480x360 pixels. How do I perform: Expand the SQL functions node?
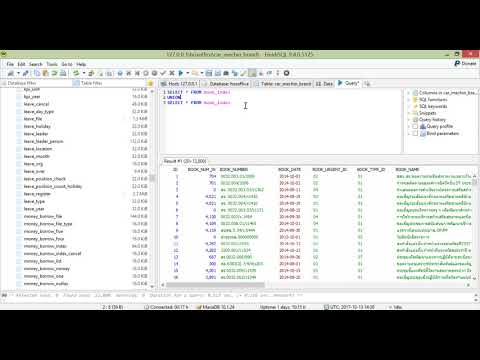click(409, 99)
